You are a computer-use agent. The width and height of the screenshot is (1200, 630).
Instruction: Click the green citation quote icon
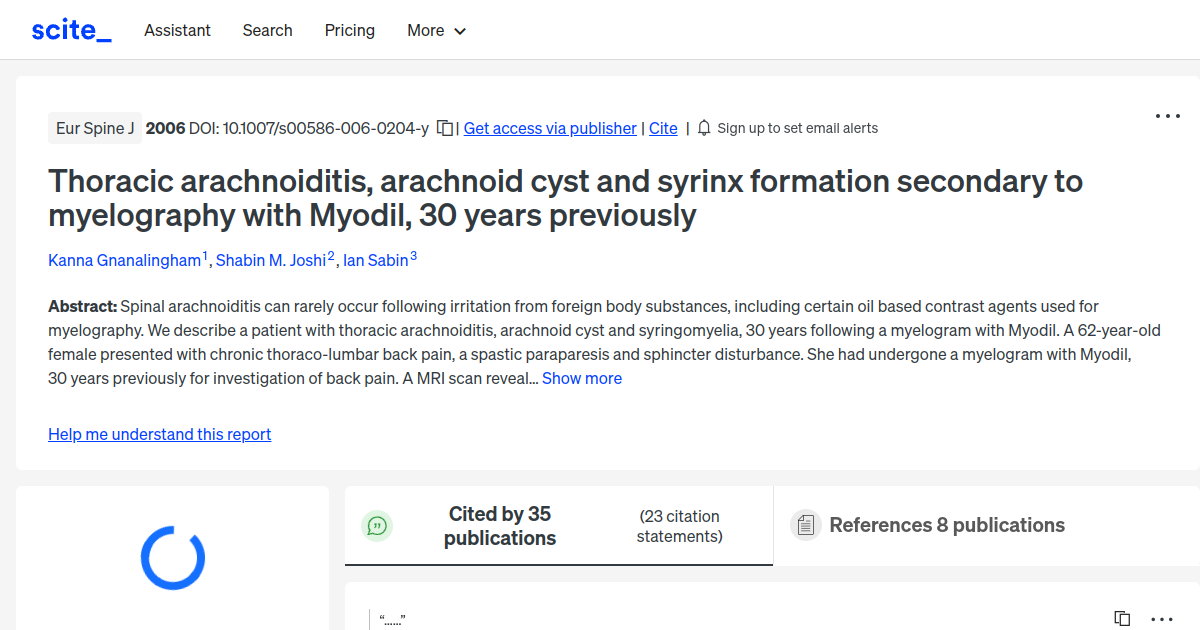[x=377, y=525]
